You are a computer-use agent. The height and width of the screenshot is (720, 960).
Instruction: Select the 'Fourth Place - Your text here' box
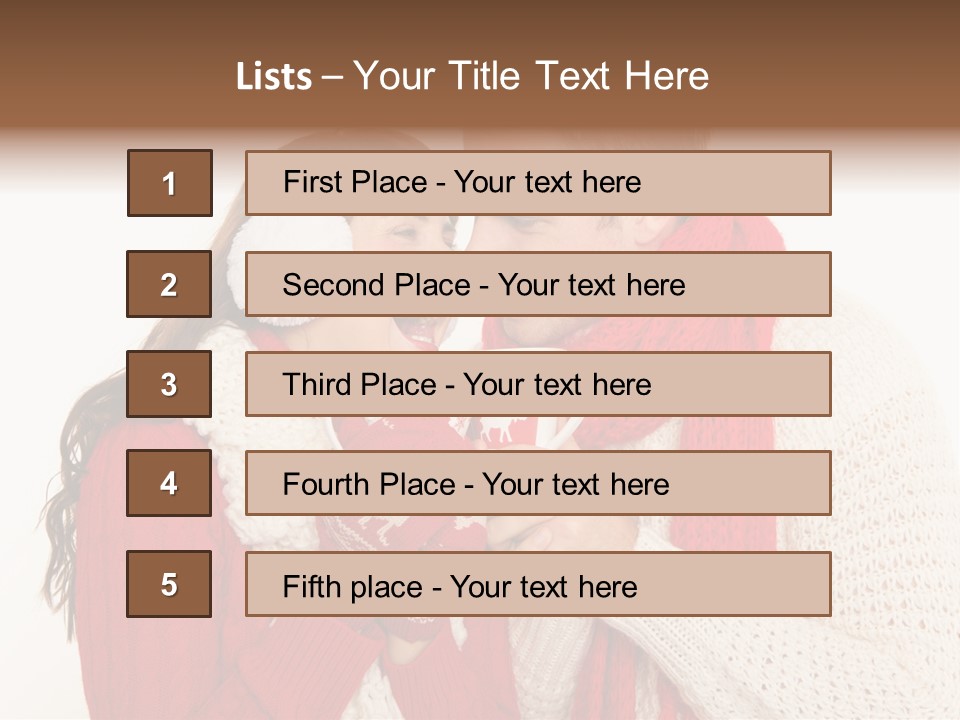pyautogui.click(x=538, y=484)
